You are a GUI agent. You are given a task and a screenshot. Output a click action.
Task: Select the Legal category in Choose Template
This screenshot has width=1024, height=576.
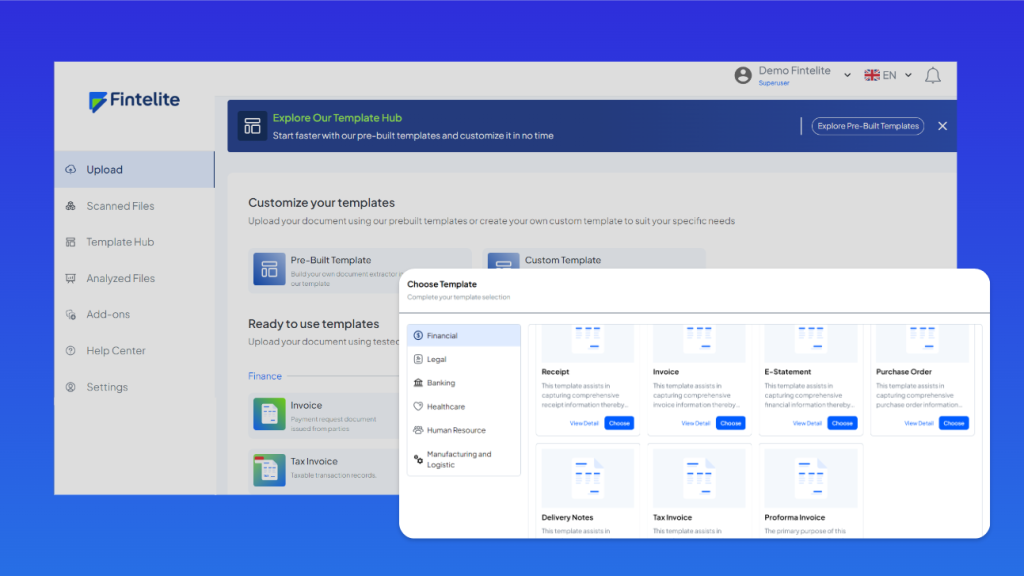coord(436,359)
